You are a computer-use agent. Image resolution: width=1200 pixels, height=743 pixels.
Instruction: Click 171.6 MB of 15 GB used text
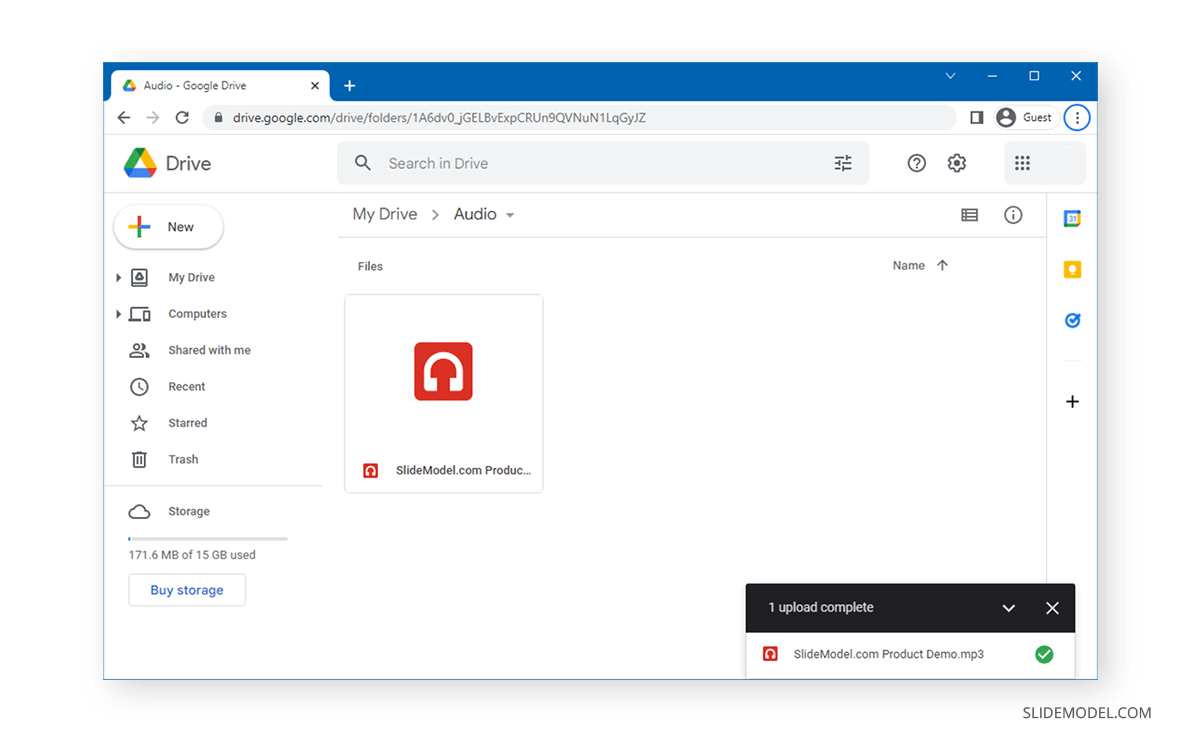192,555
